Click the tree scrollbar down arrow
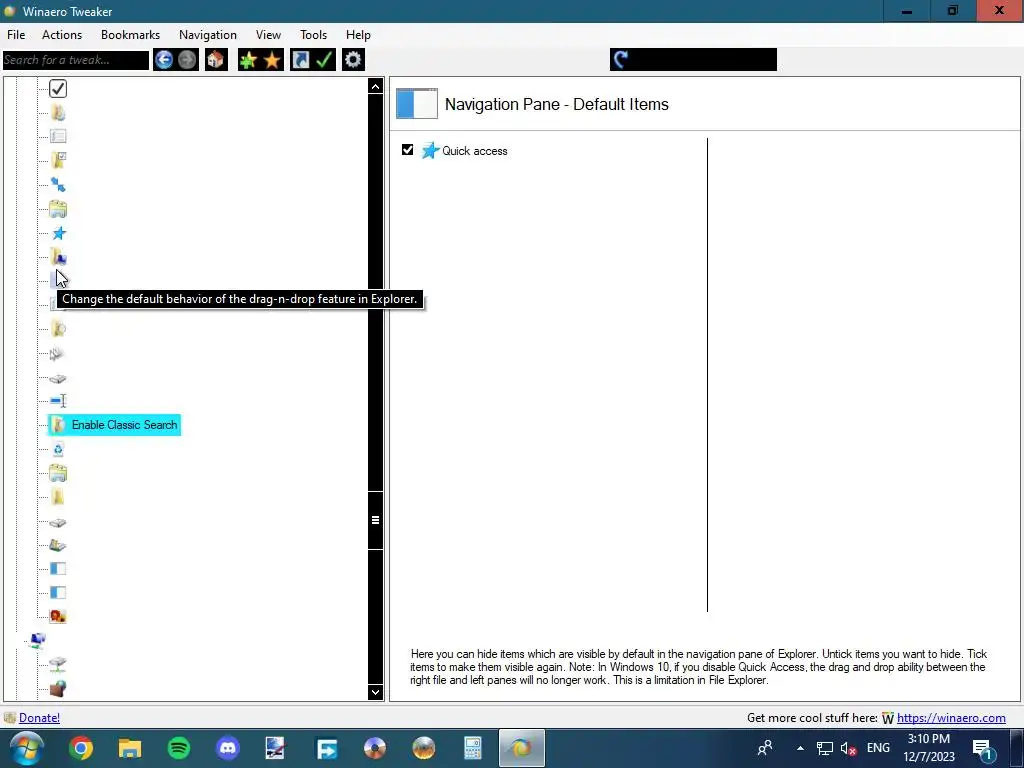The image size is (1024, 768). (376, 692)
